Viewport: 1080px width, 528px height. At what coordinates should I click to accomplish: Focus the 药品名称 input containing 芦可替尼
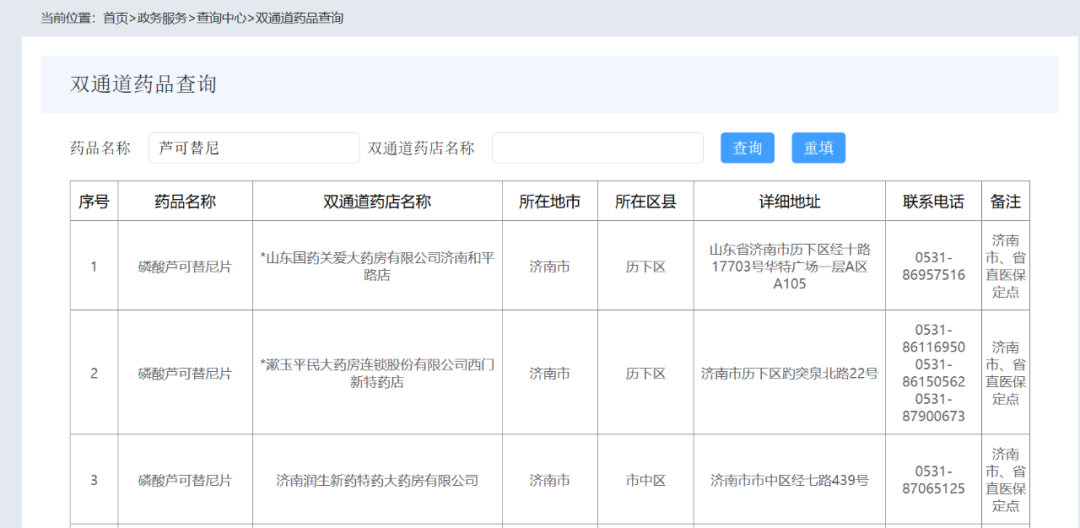(x=254, y=148)
